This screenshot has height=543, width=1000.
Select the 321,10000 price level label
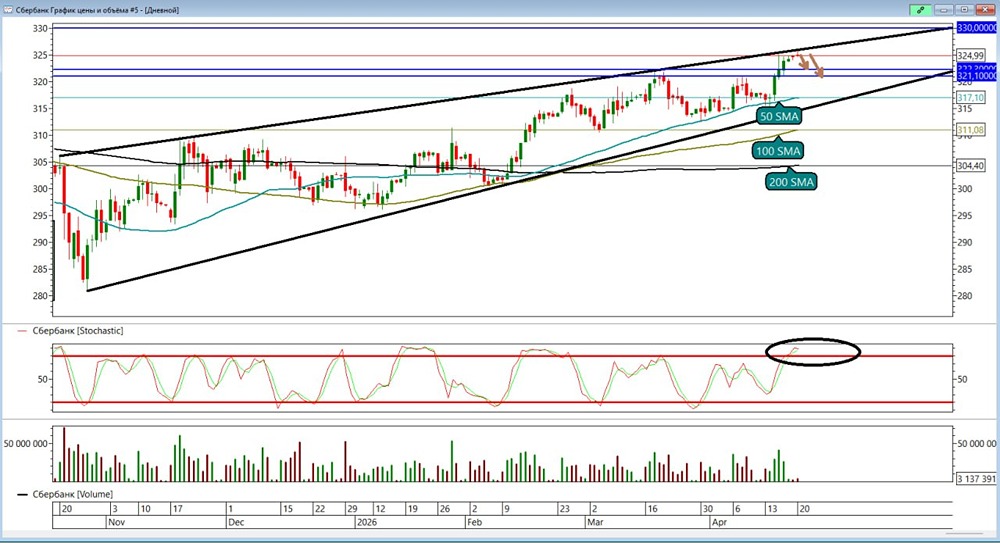point(976,76)
